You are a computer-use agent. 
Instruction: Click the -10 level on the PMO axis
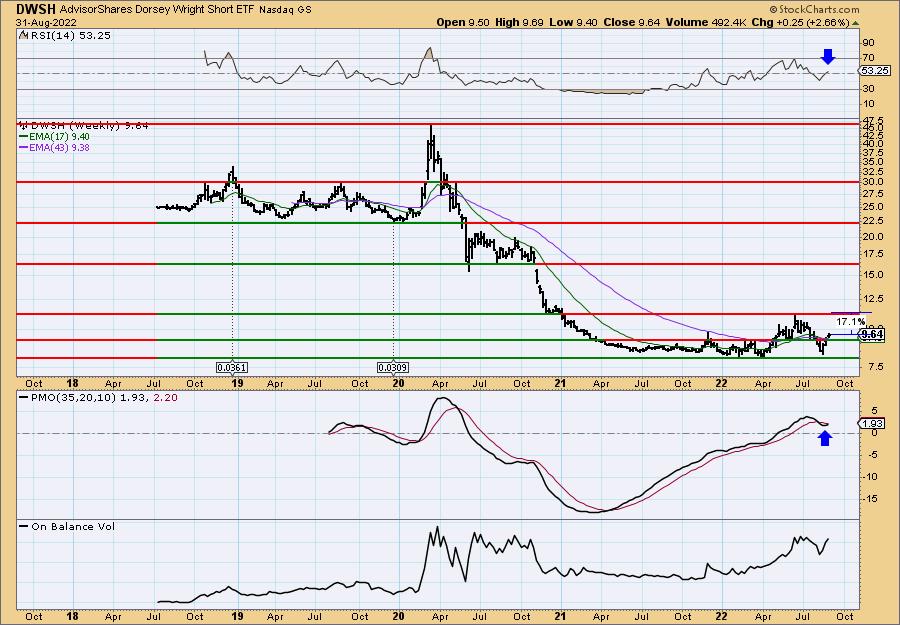tap(870, 476)
